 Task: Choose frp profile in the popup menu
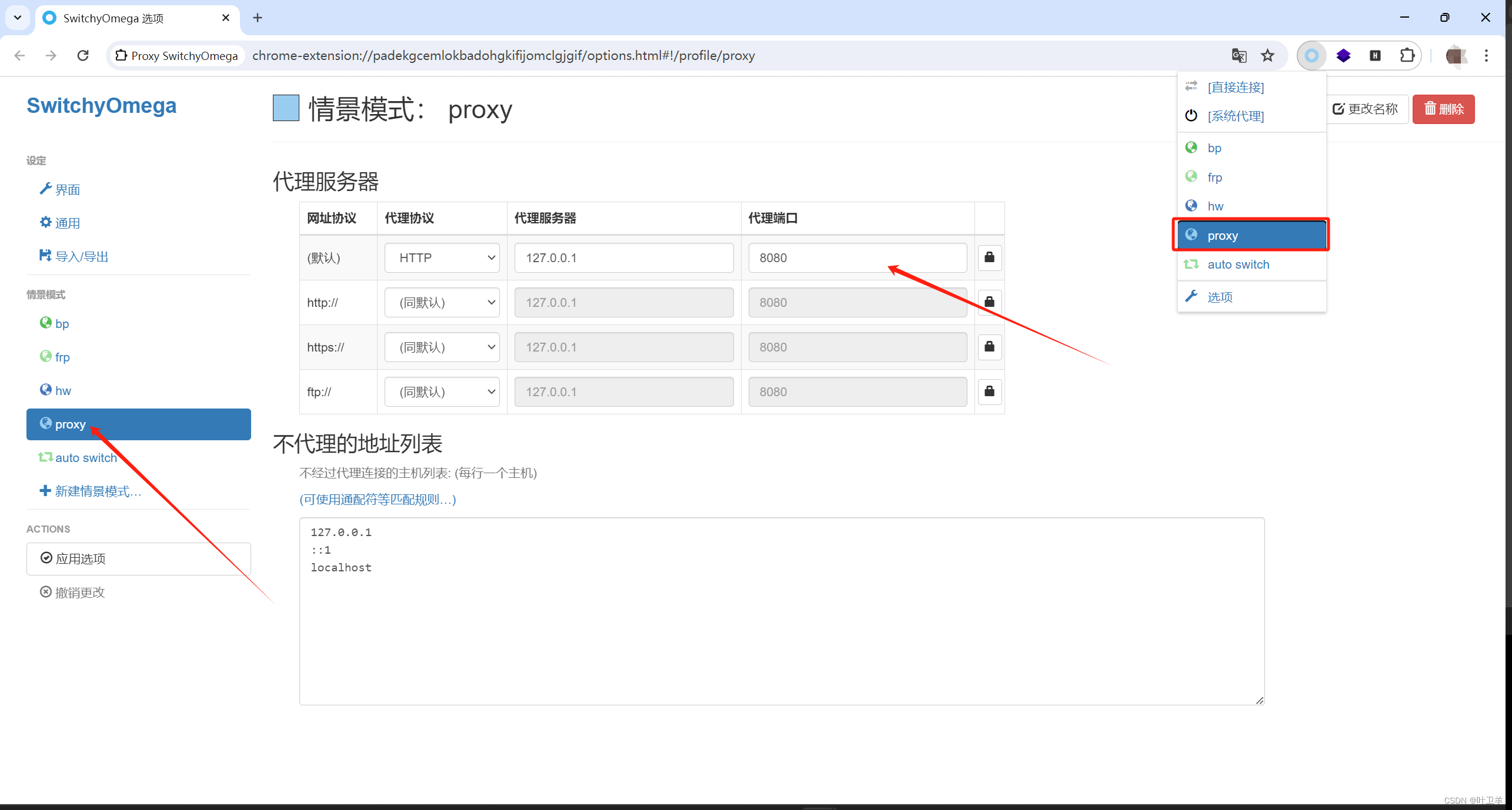1251,177
